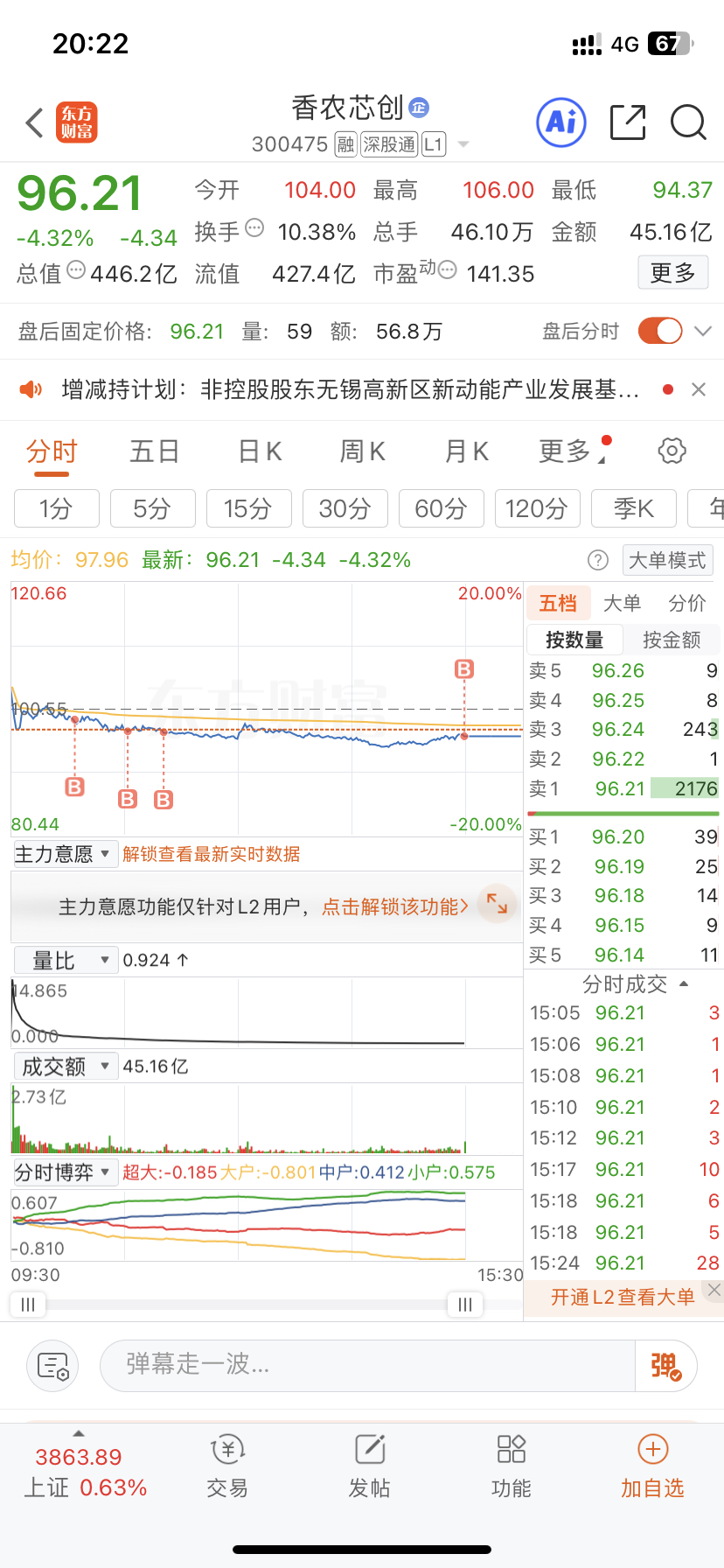Tap the question mark help icon

[x=598, y=560]
